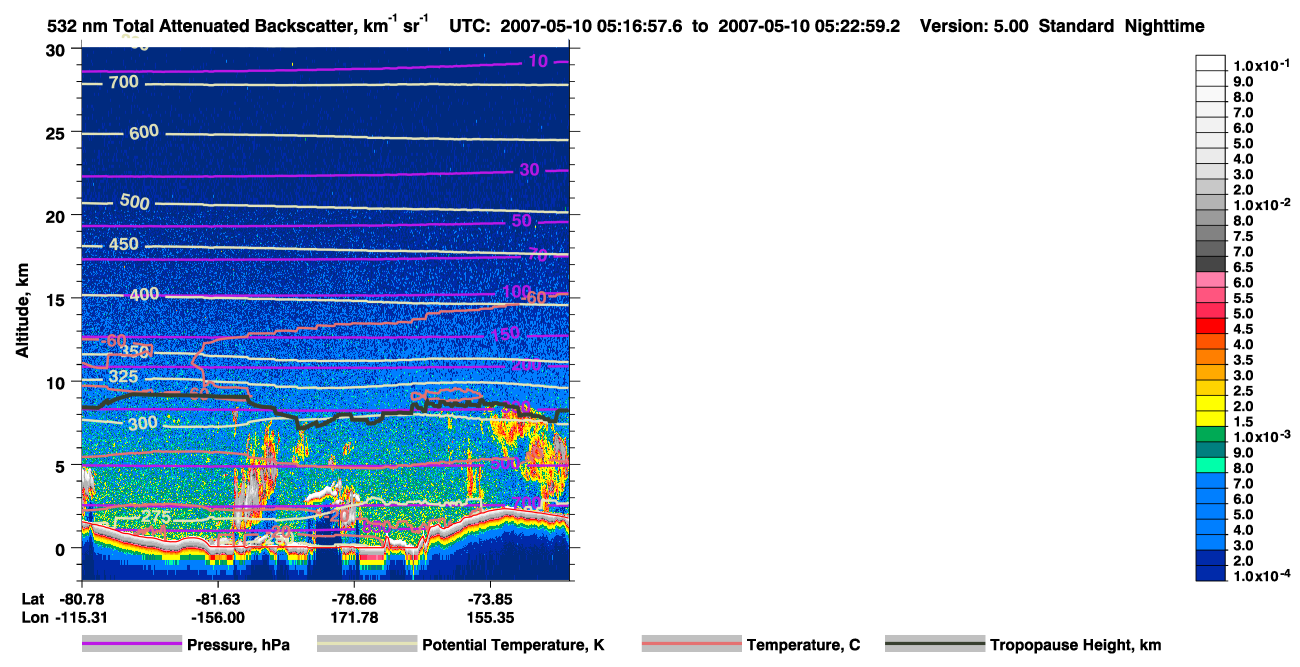Click the 300 potential temperature contour label
The image size is (1300, 667).
144,424
